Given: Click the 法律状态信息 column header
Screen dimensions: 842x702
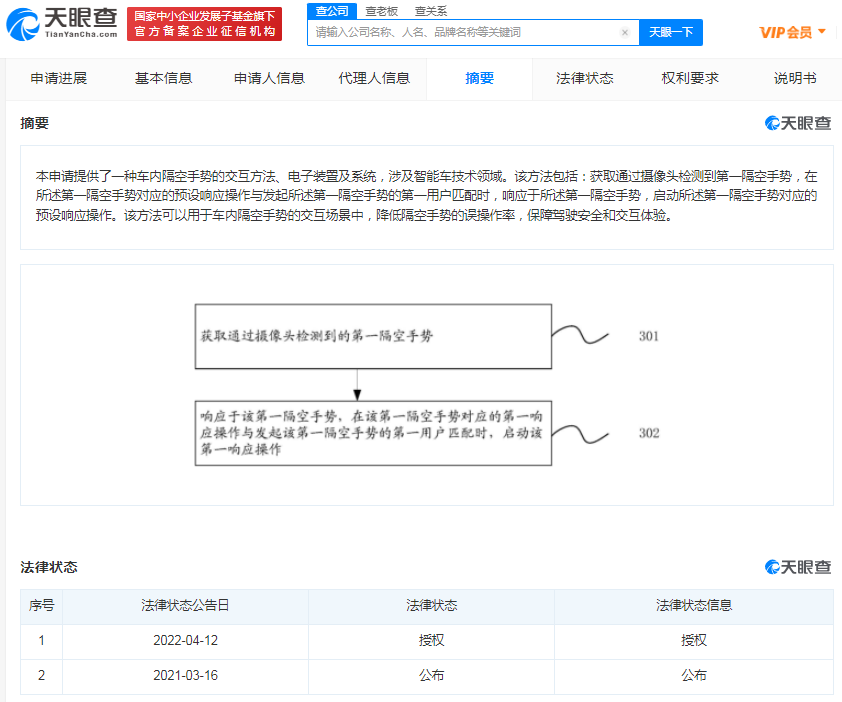Looking at the screenshot, I should point(694,606).
